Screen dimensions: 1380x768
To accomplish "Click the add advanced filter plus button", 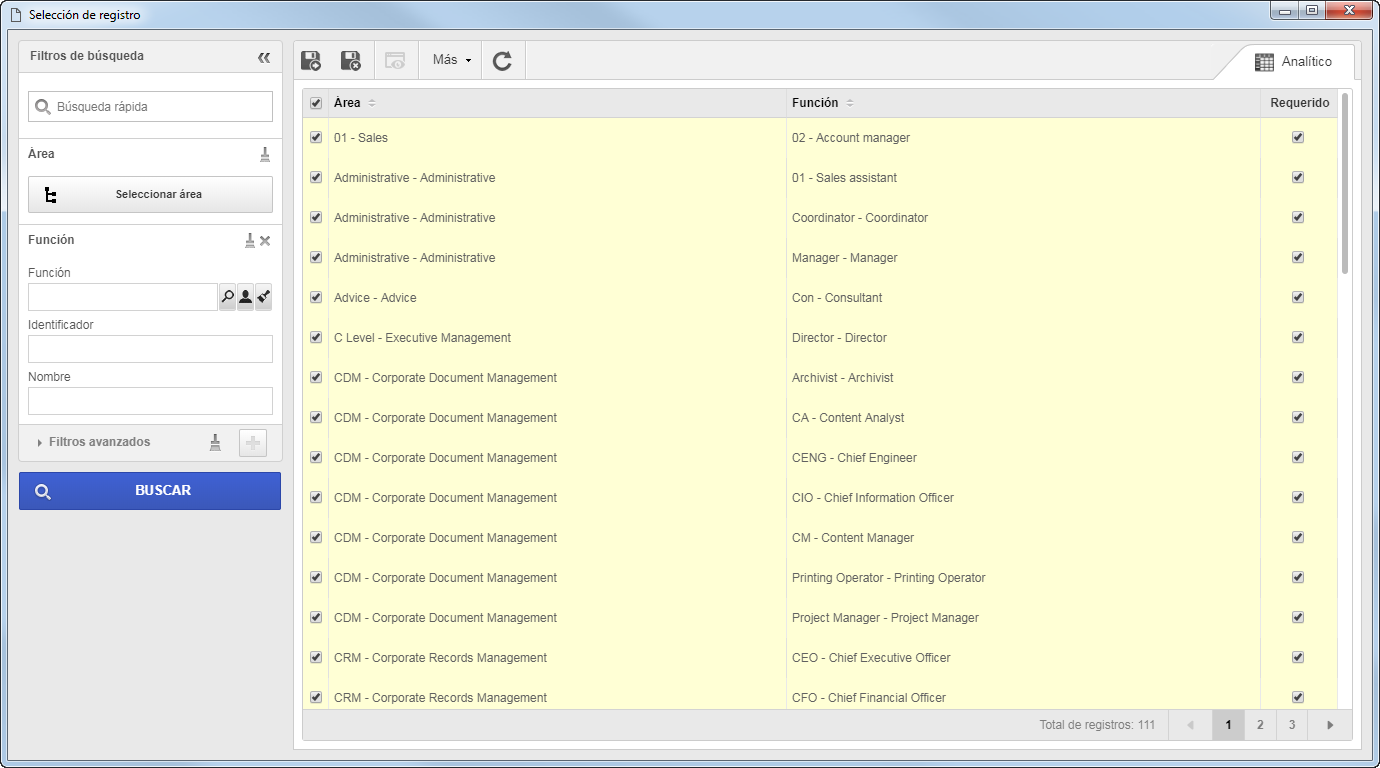I will click(253, 442).
